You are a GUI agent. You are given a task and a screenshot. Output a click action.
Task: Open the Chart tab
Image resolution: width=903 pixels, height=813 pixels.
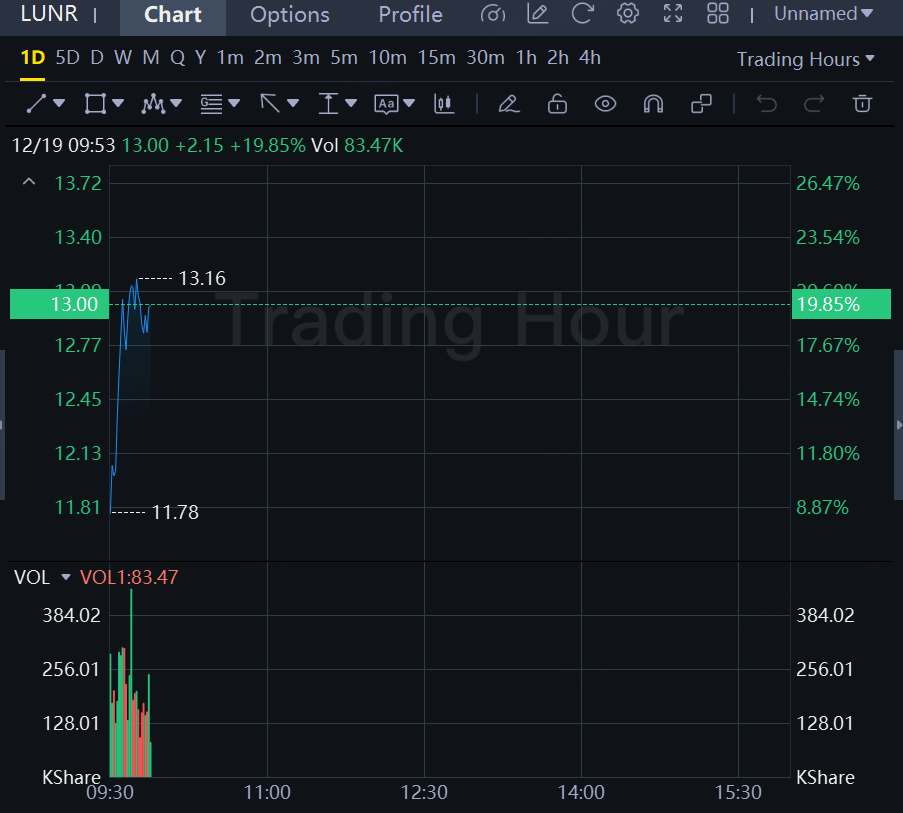click(x=173, y=14)
